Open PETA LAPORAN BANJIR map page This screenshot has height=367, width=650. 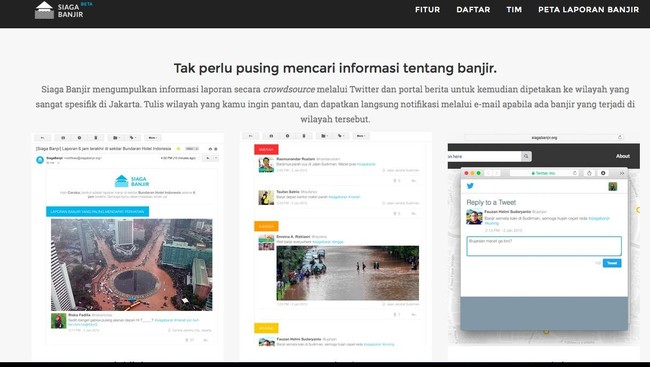click(x=588, y=10)
